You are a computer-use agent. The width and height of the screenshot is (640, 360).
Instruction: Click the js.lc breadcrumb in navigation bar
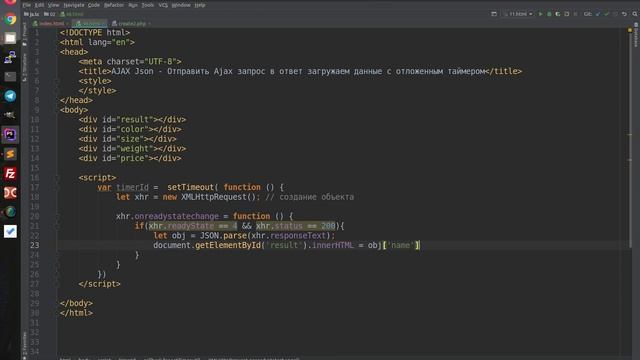click(x=32, y=14)
